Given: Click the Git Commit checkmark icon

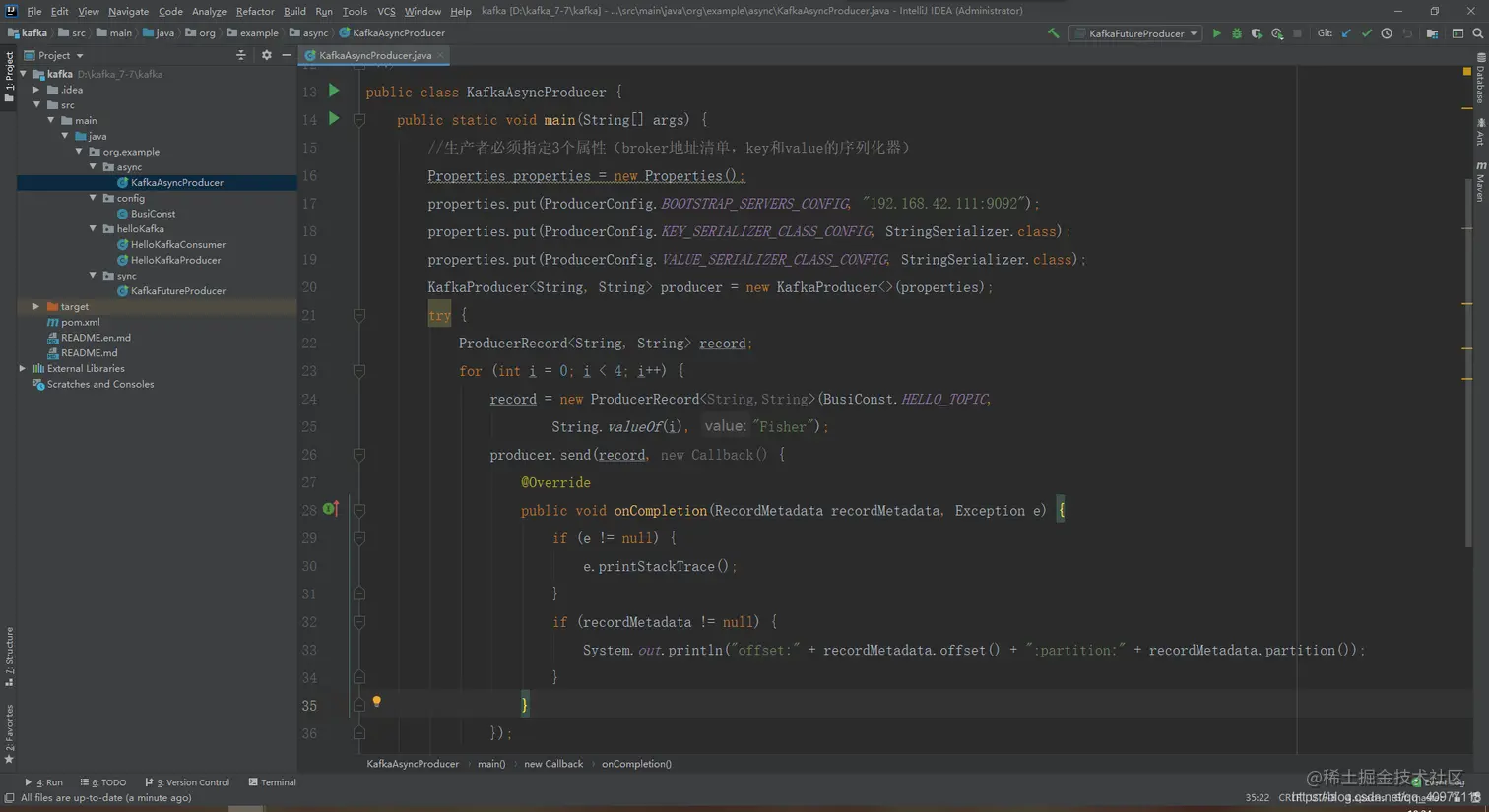Looking at the screenshot, I should (1366, 33).
